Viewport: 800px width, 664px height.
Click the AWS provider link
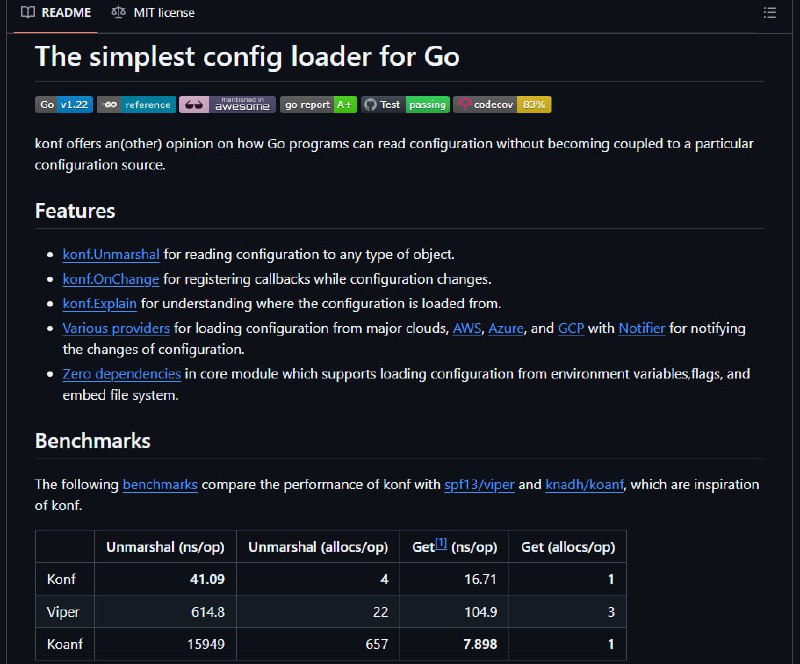(x=467, y=328)
